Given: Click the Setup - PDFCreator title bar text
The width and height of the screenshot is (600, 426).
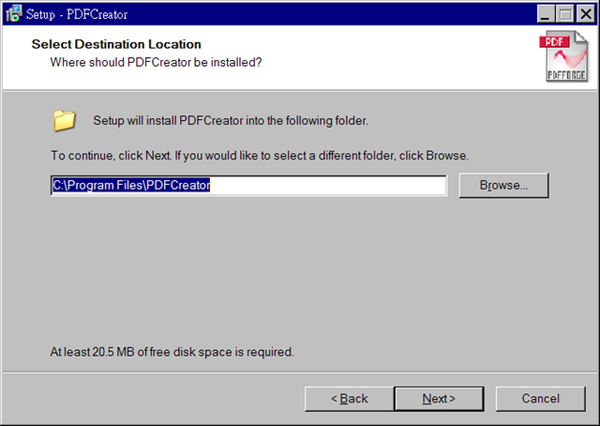Looking at the screenshot, I should coord(77,14).
